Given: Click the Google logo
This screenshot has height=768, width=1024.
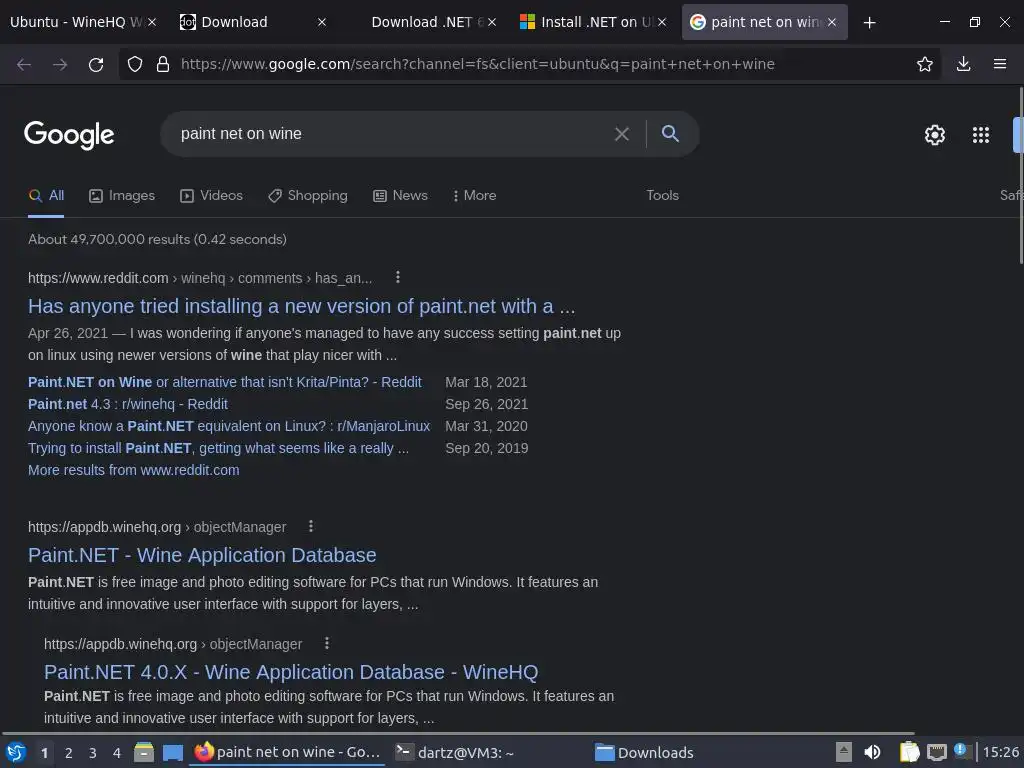Looking at the screenshot, I should [x=69, y=135].
